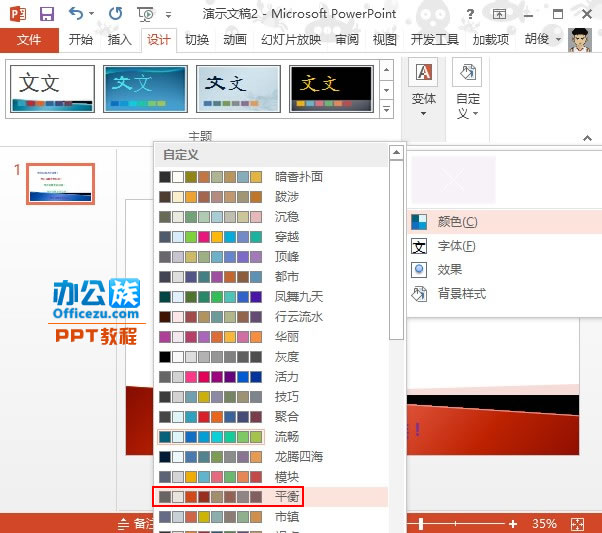The height and width of the screenshot is (533, 602).
Task: Open the 效果 (Effects) submenu
Action: (449, 270)
